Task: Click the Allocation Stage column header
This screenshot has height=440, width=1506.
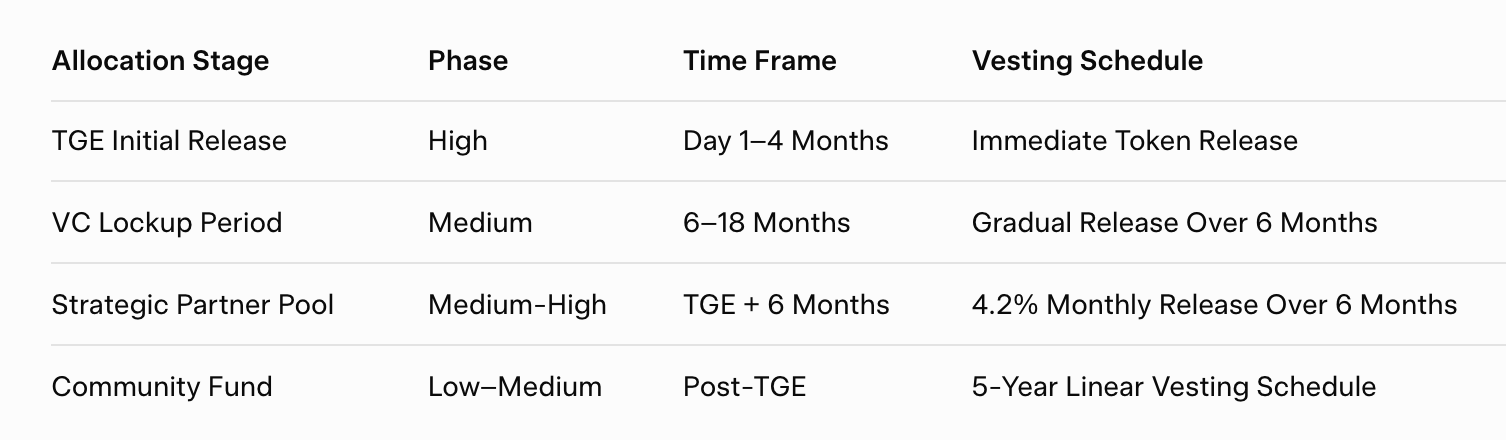Action: point(160,61)
